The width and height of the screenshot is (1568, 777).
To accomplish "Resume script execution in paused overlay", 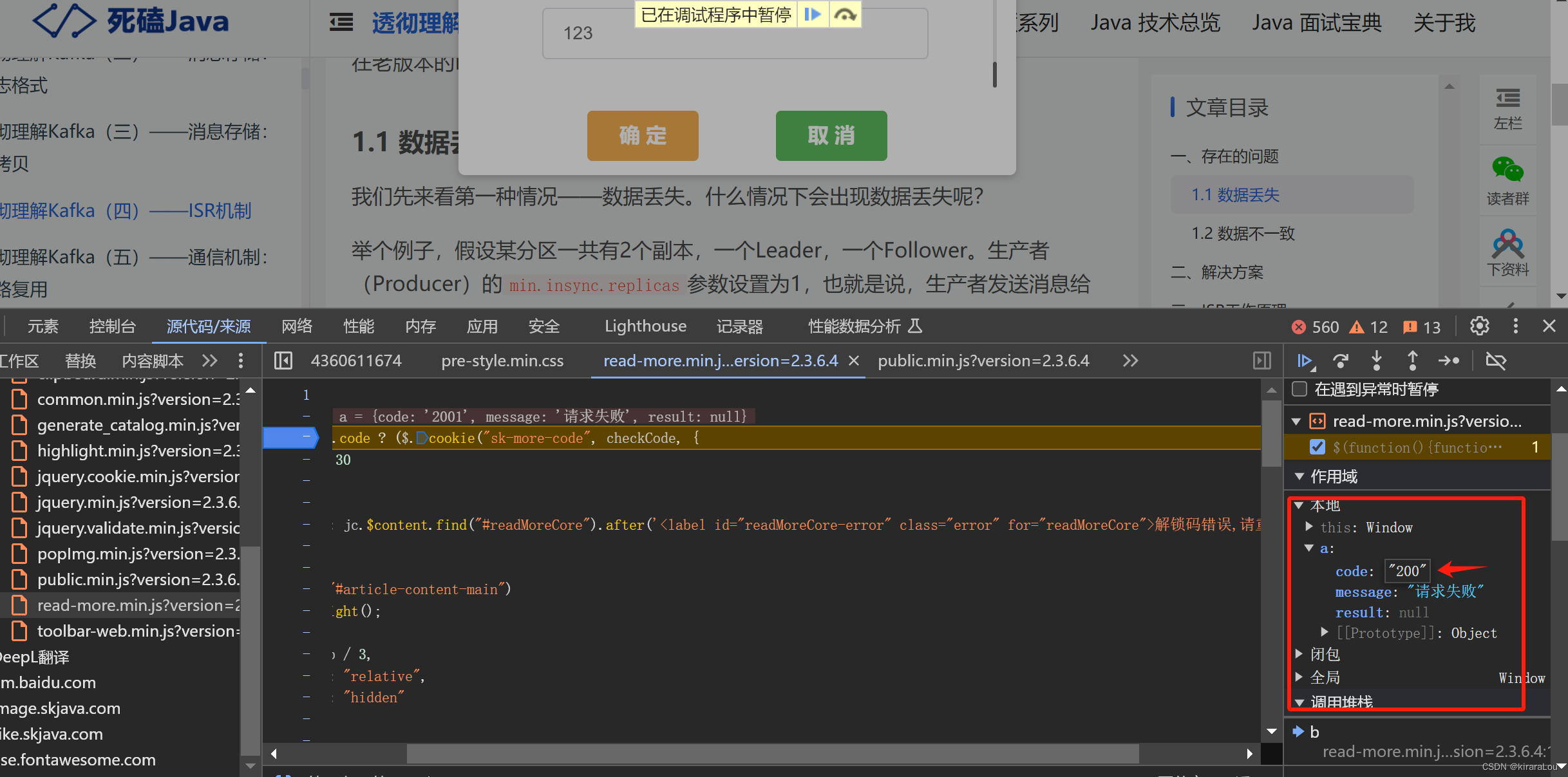I will pos(813,14).
